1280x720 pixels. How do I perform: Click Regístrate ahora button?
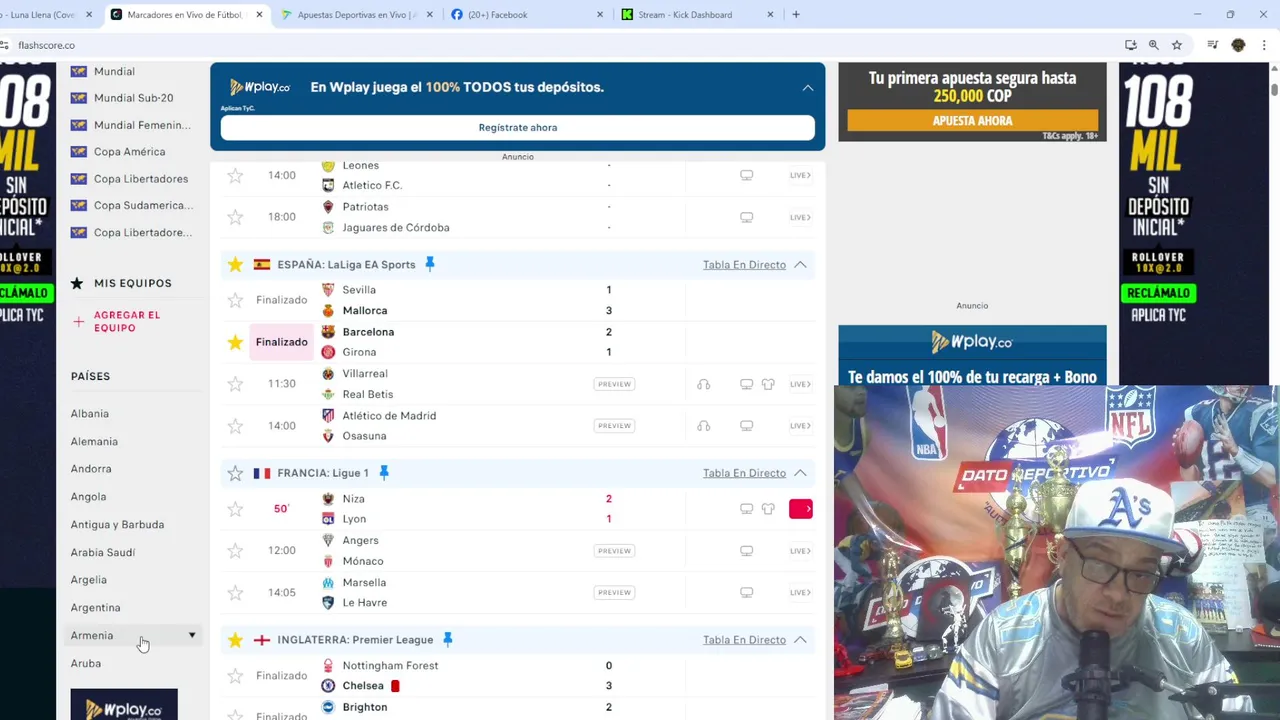(x=518, y=128)
